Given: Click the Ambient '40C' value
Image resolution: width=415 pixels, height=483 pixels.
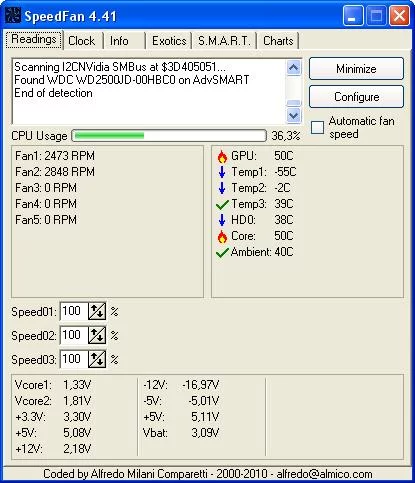Looking at the screenshot, I should pyautogui.click(x=284, y=252).
